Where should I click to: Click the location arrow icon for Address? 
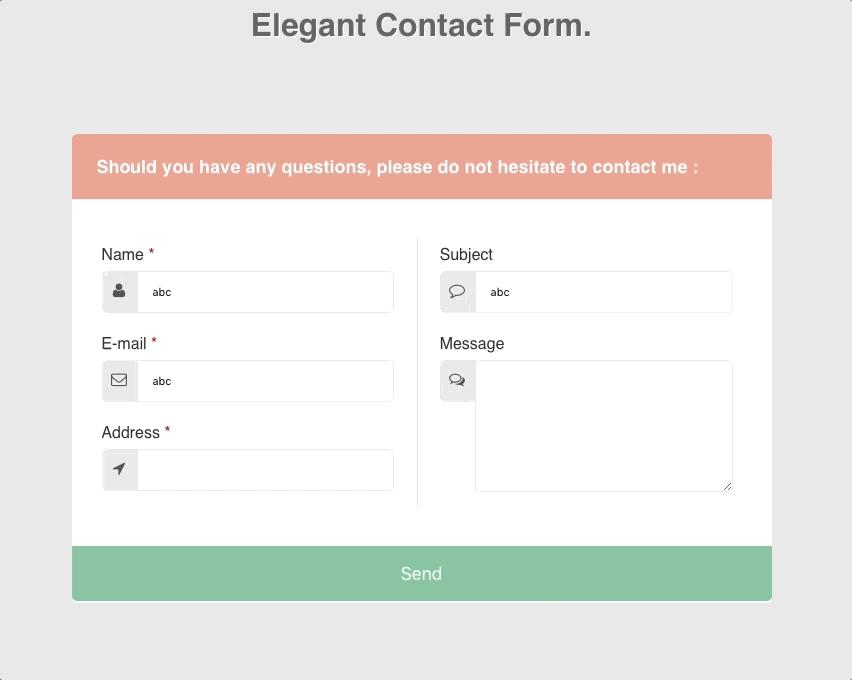119,469
